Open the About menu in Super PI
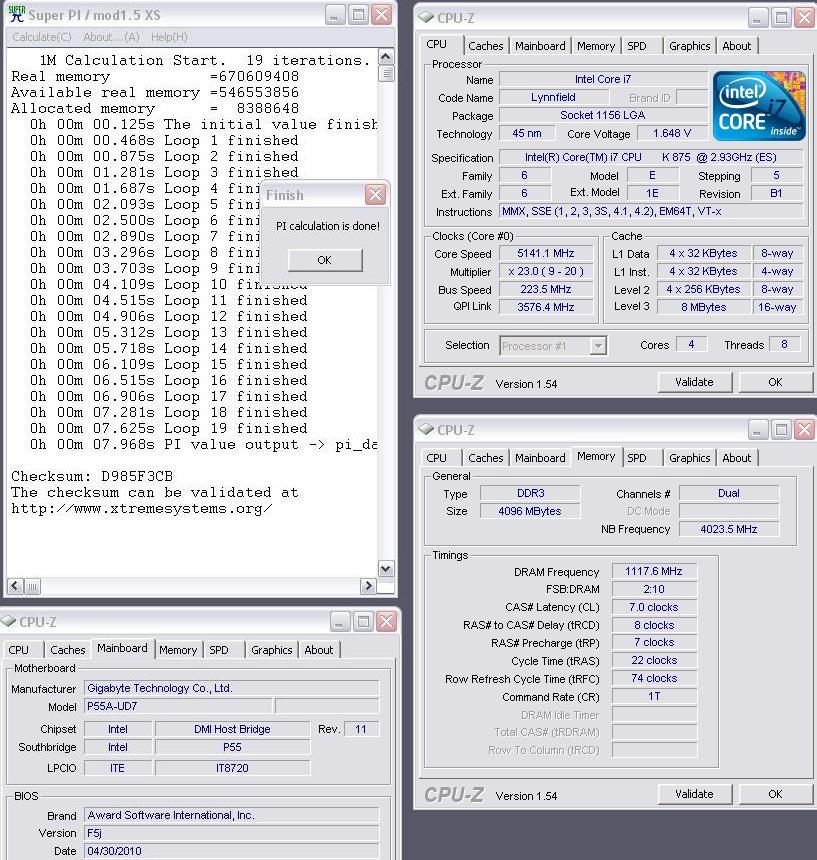Viewport: 817px width, 860px height. click(111, 37)
